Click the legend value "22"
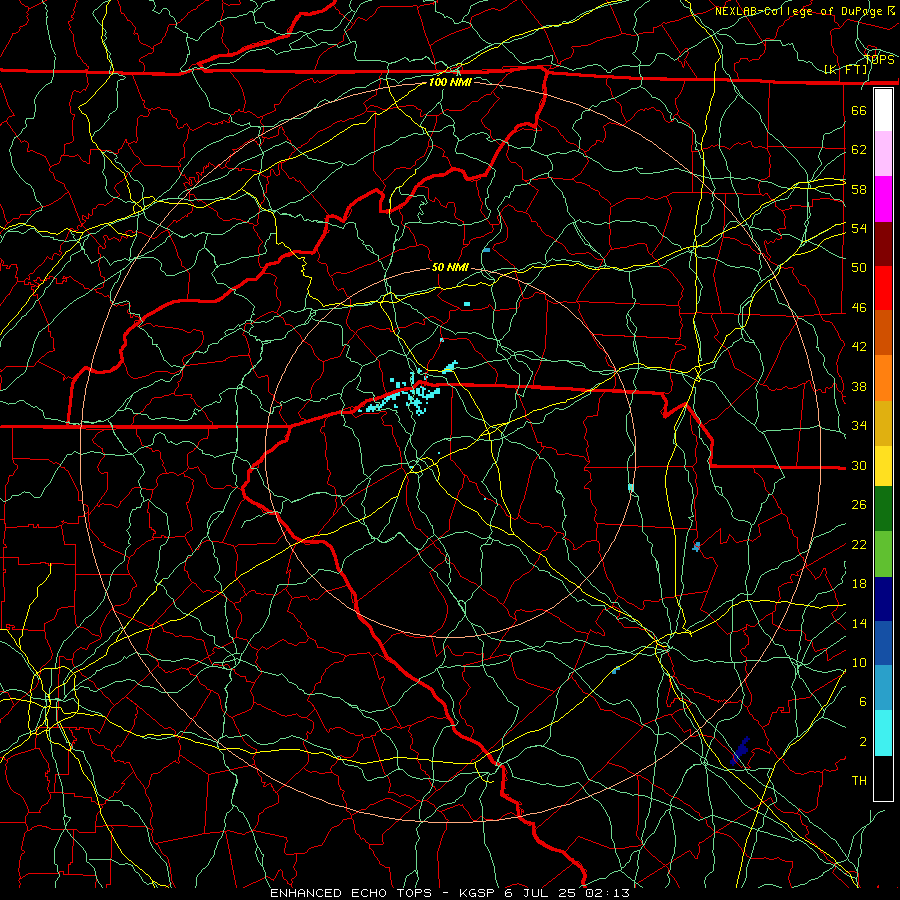Screen dimensions: 900x900 [x=859, y=545]
